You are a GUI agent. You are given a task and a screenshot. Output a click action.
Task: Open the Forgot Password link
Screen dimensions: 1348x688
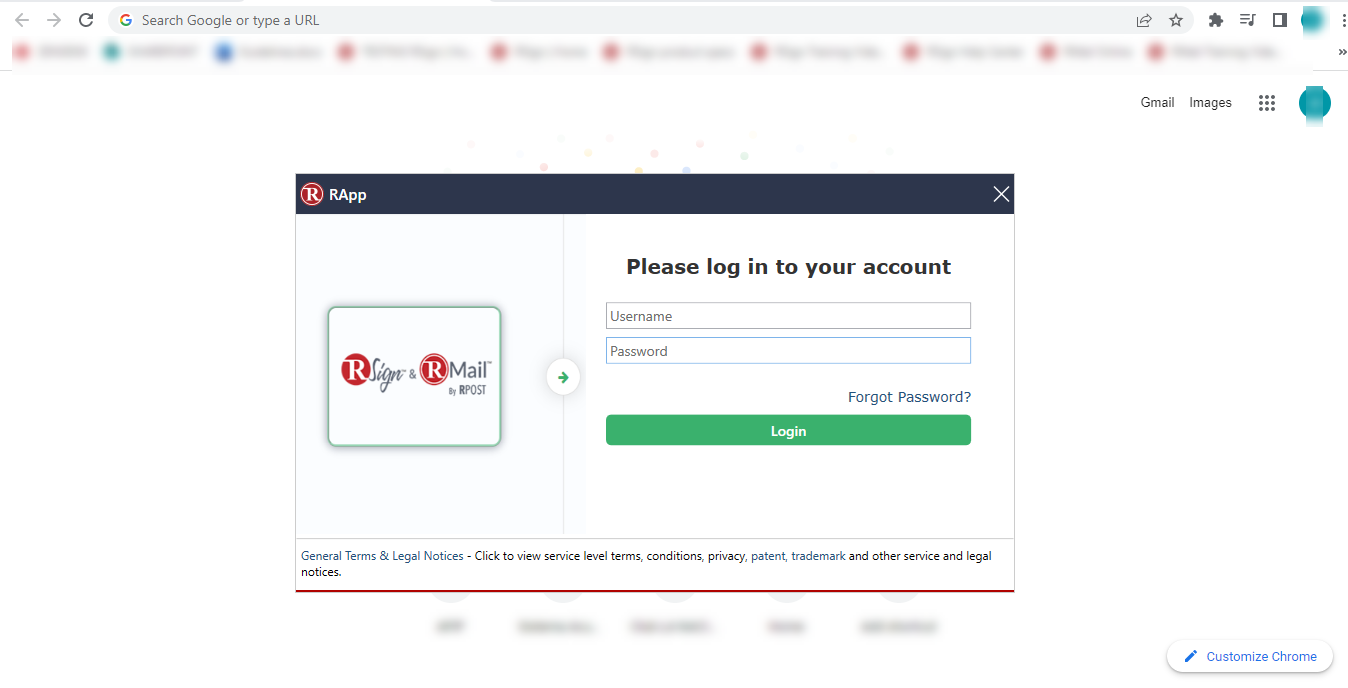click(909, 397)
